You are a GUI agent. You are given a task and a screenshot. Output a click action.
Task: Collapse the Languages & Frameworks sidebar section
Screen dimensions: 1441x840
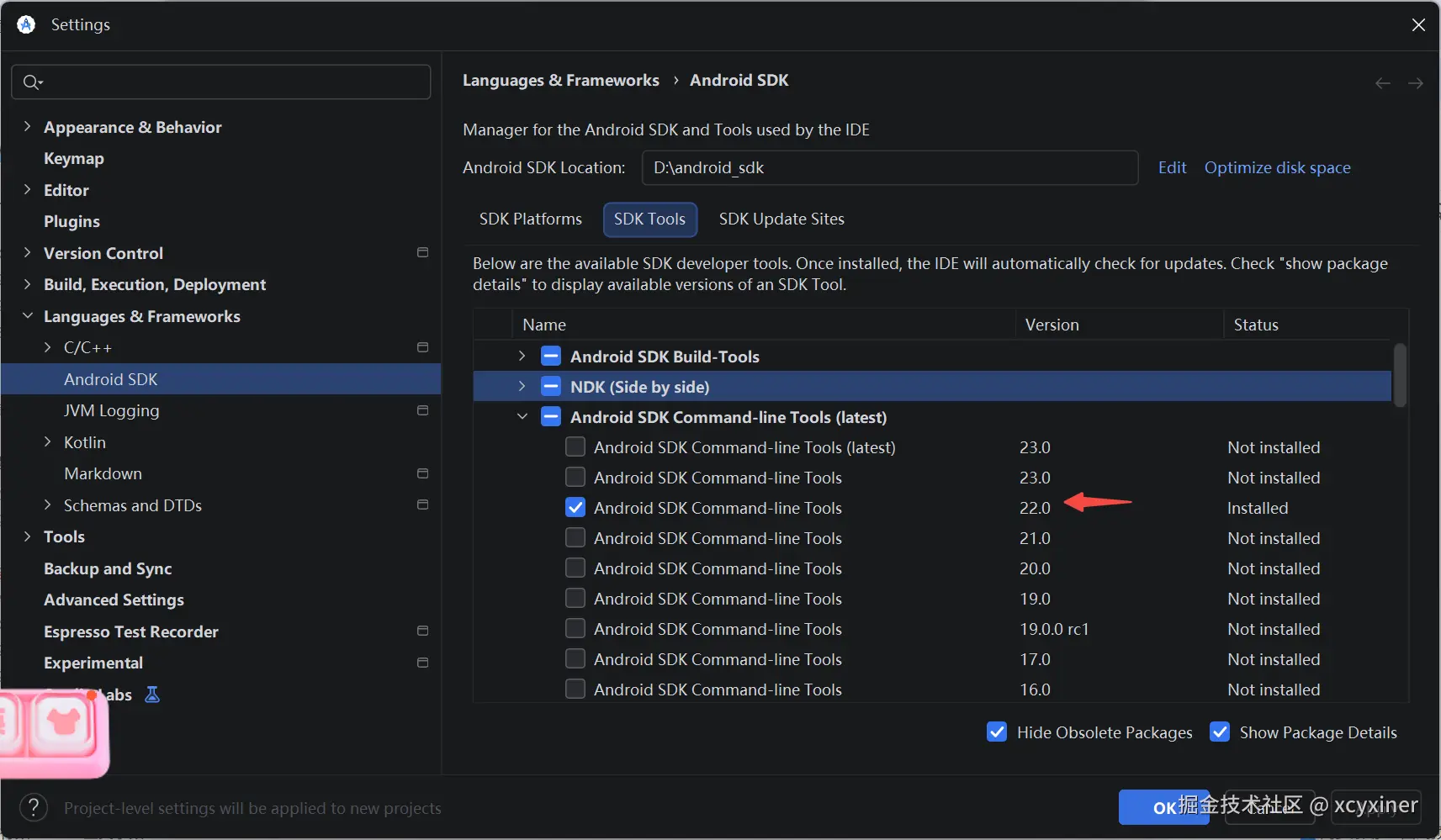(27, 315)
